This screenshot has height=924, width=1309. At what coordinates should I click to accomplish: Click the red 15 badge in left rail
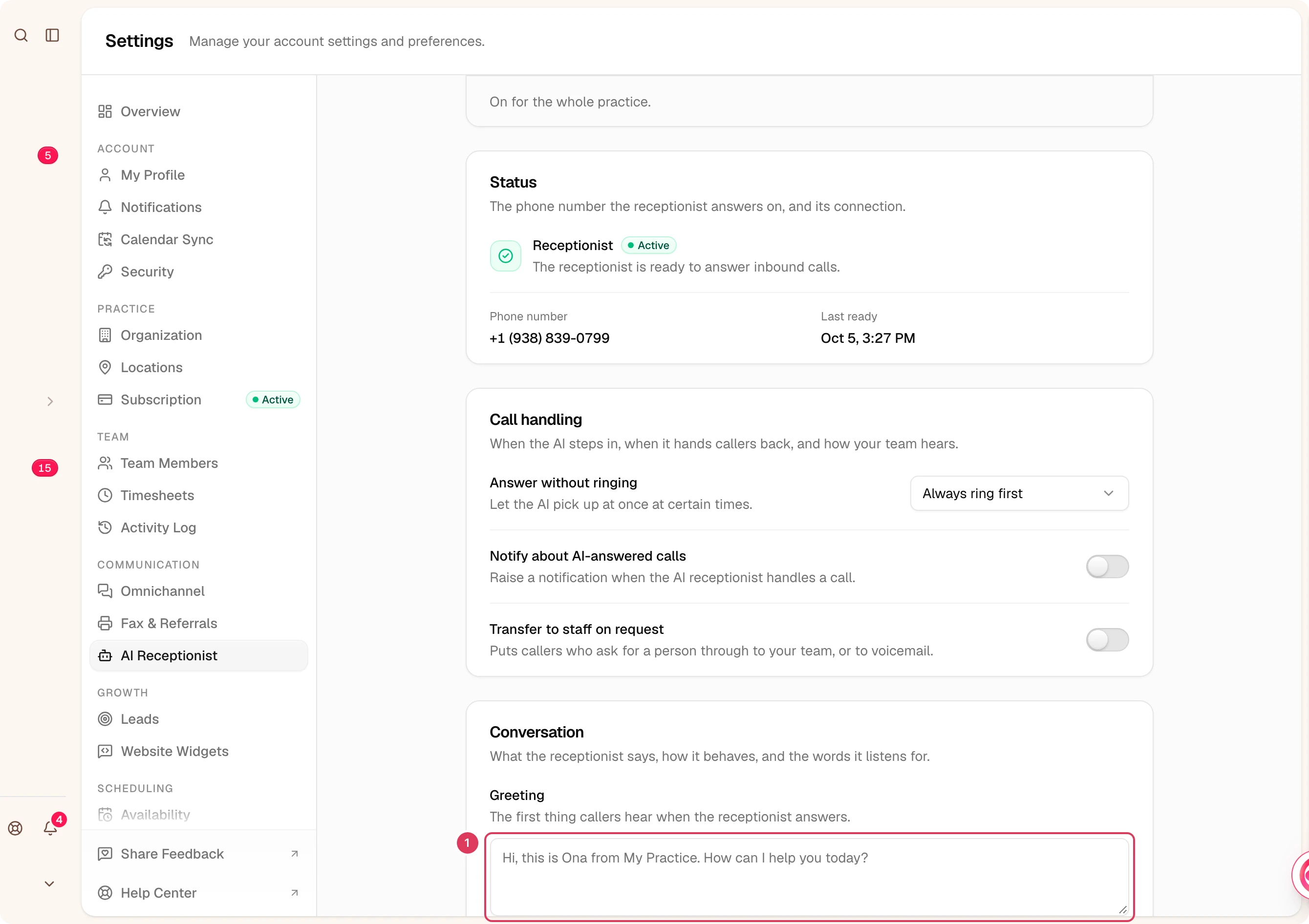pos(45,468)
